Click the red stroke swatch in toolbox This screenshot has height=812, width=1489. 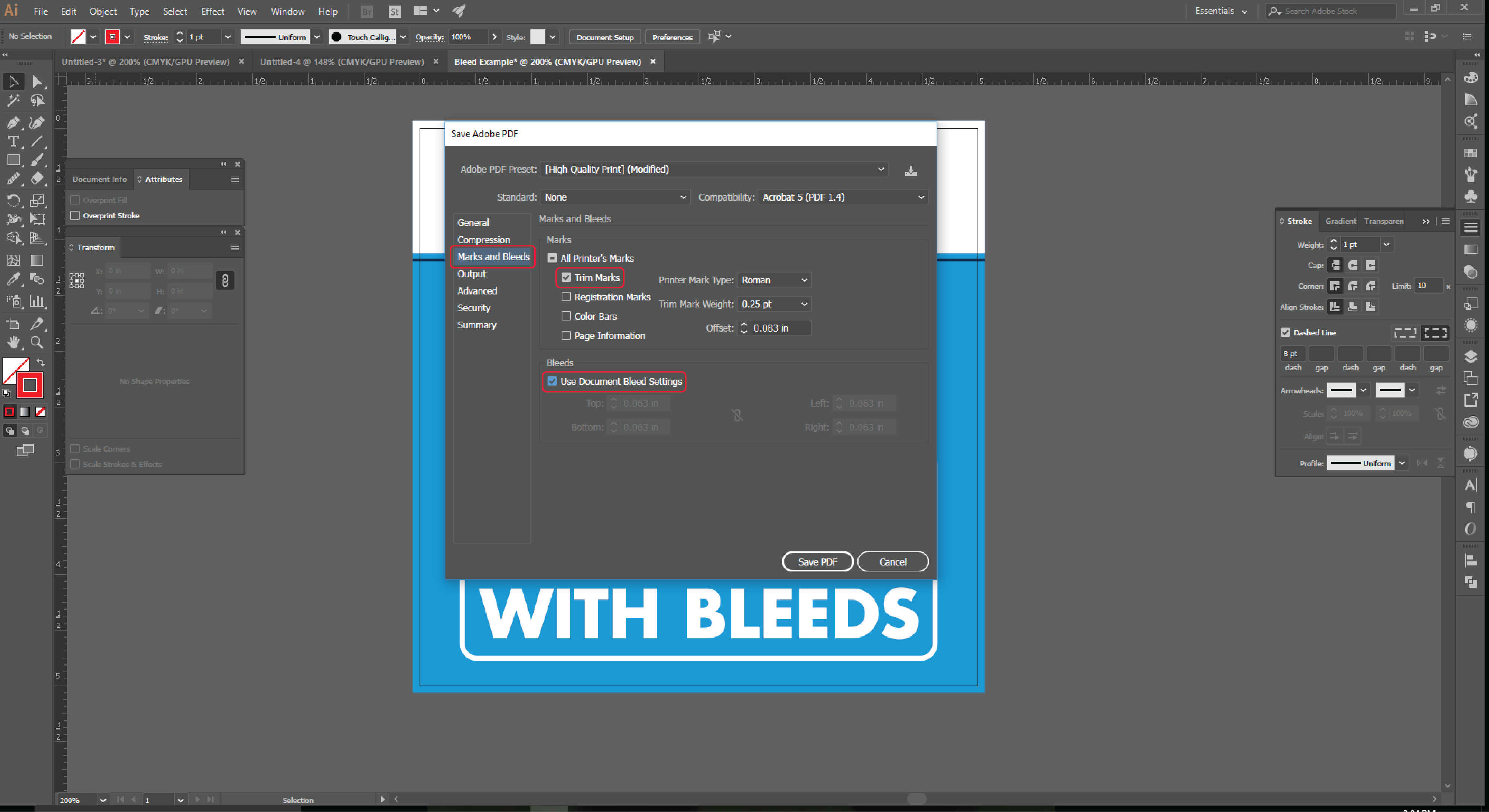(x=29, y=386)
